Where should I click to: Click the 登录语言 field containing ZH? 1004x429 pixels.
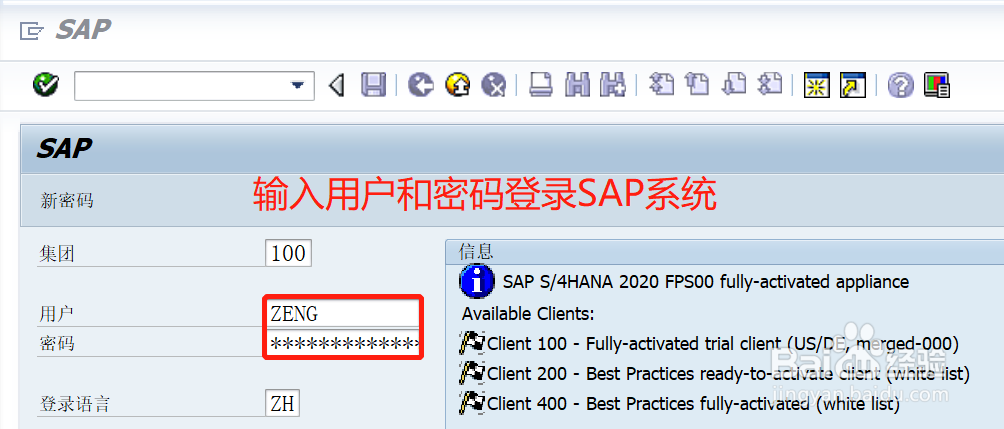(x=282, y=404)
